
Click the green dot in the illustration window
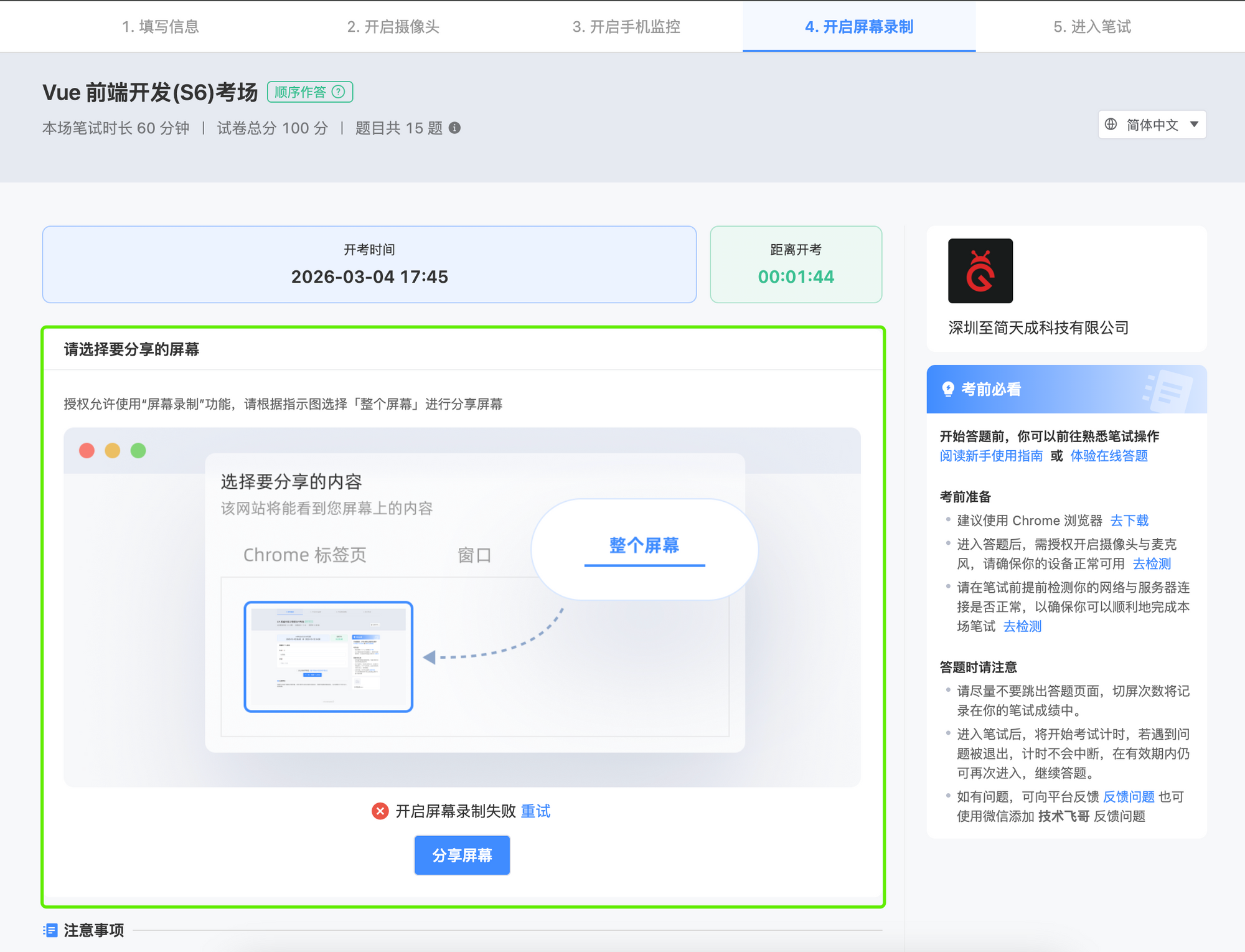[x=138, y=450]
